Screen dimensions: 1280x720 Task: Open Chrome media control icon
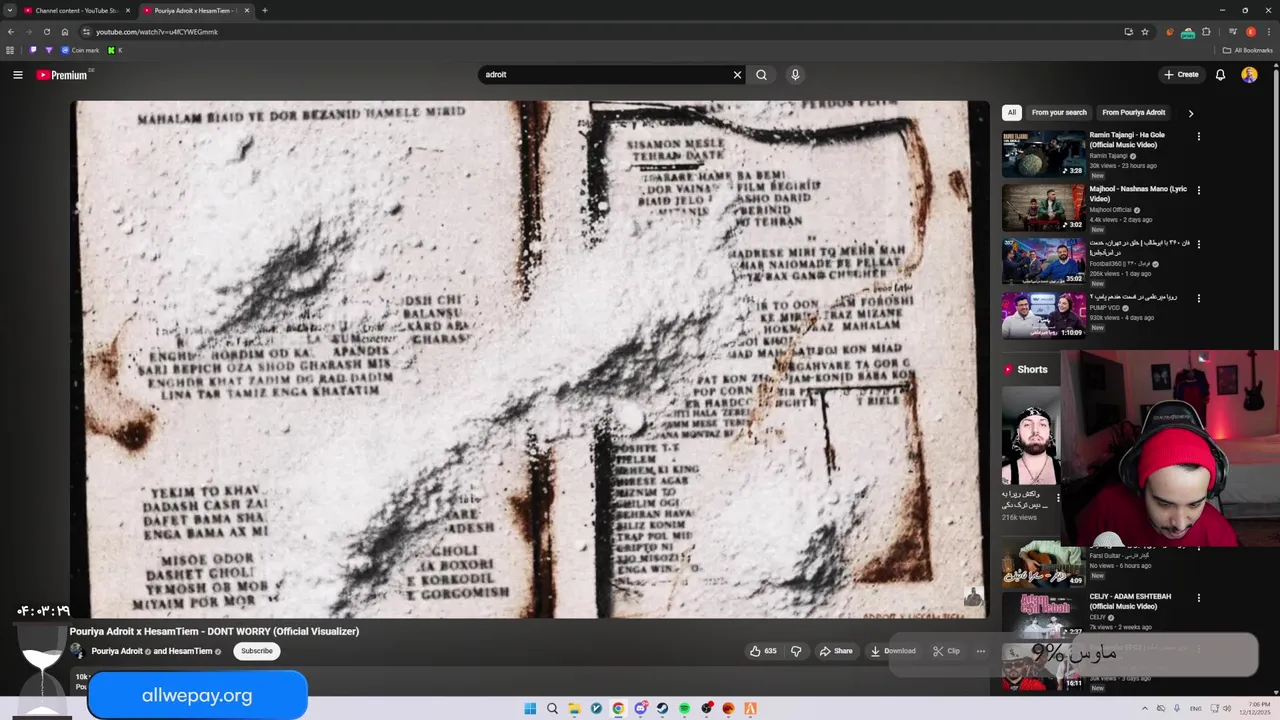(1232, 32)
